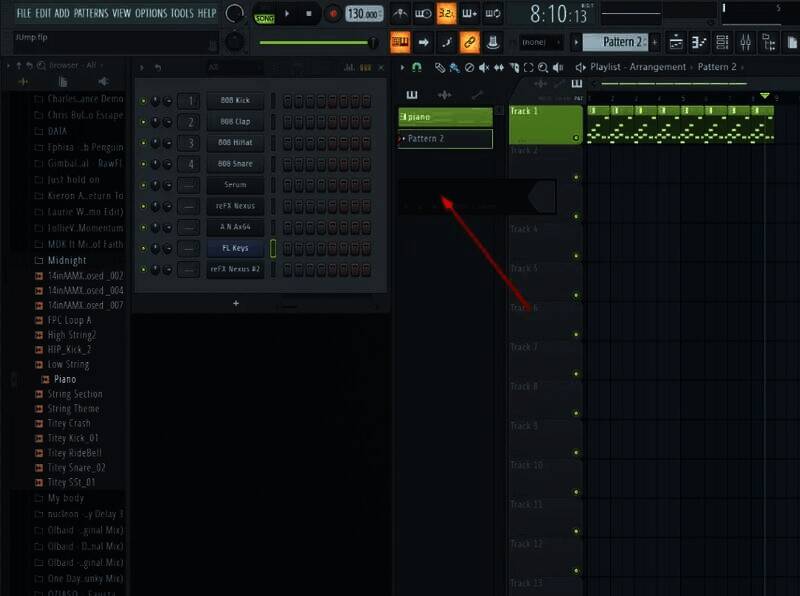The height and width of the screenshot is (596, 800).
Task: Click the Serum channel button
Action: tap(235, 185)
